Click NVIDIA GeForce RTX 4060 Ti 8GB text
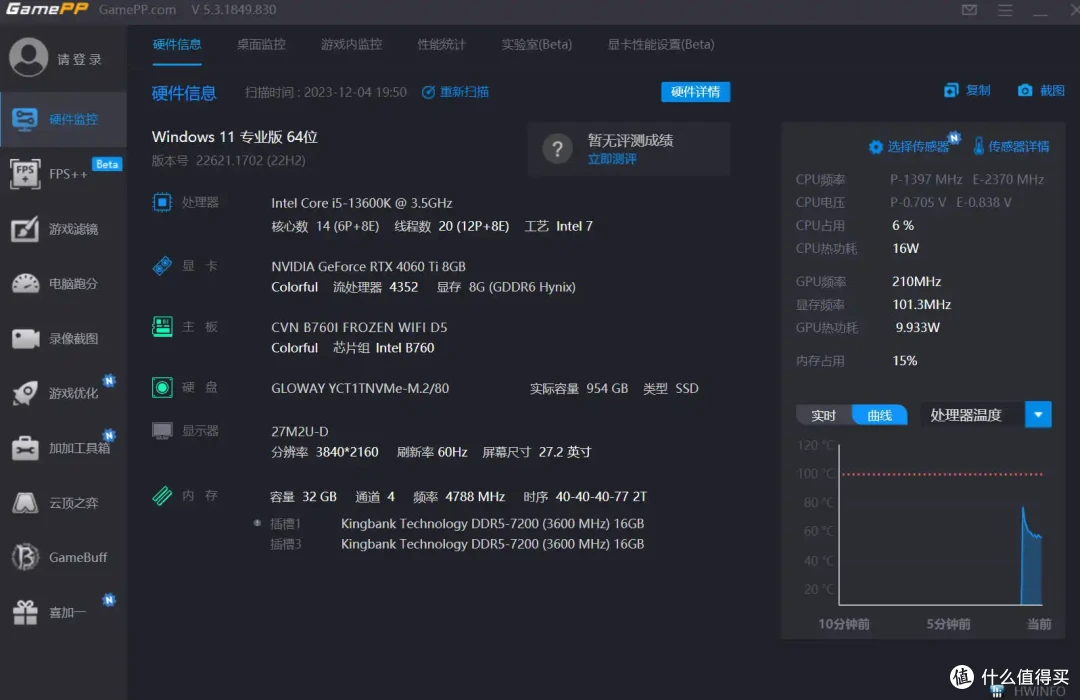Image resolution: width=1080 pixels, height=700 pixels. (x=368, y=266)
